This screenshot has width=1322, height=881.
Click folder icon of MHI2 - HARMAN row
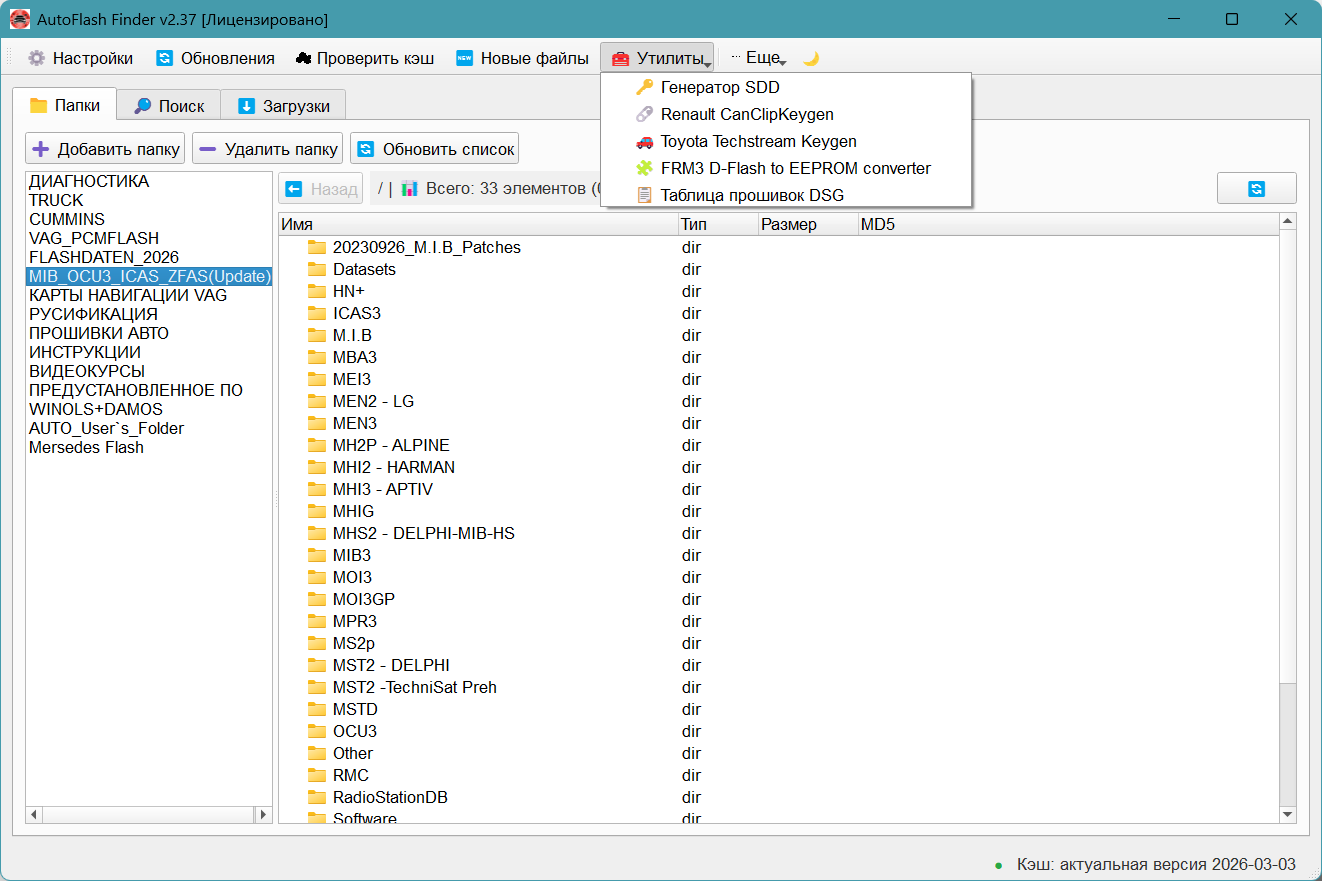pos(317,467)
